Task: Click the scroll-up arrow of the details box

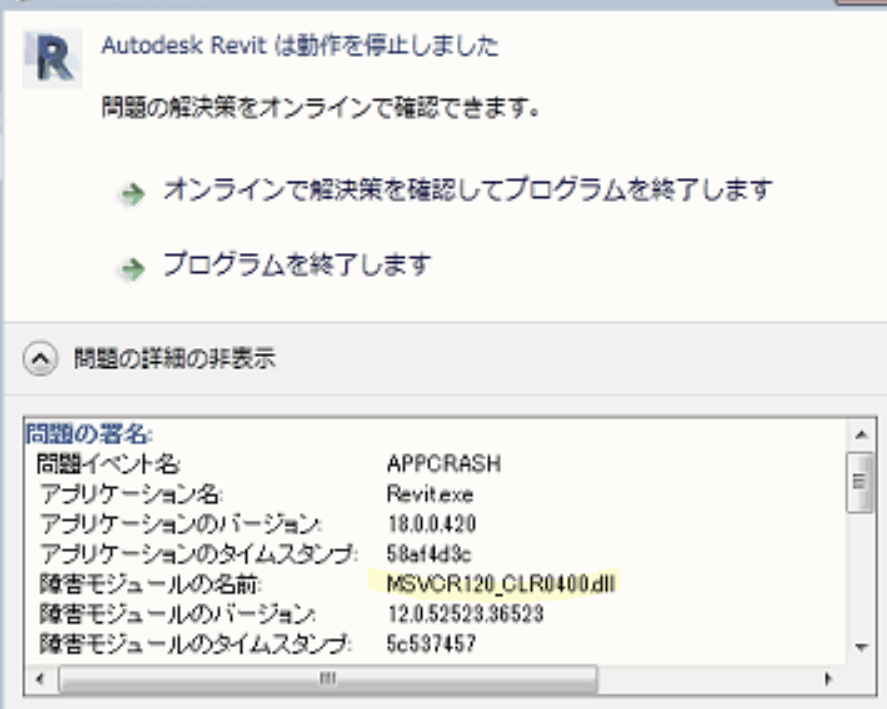Action: [862, 435]
